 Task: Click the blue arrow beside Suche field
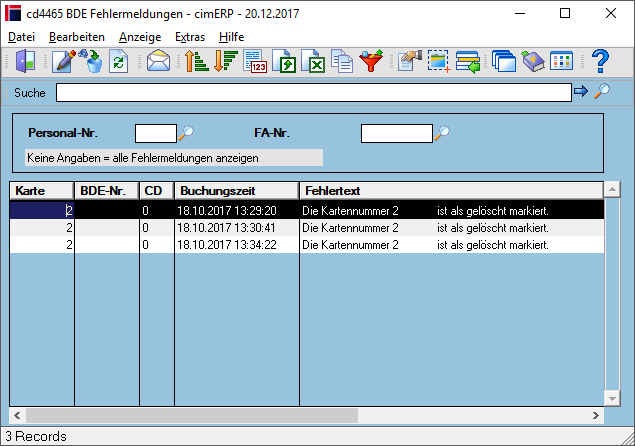[581, 92]
